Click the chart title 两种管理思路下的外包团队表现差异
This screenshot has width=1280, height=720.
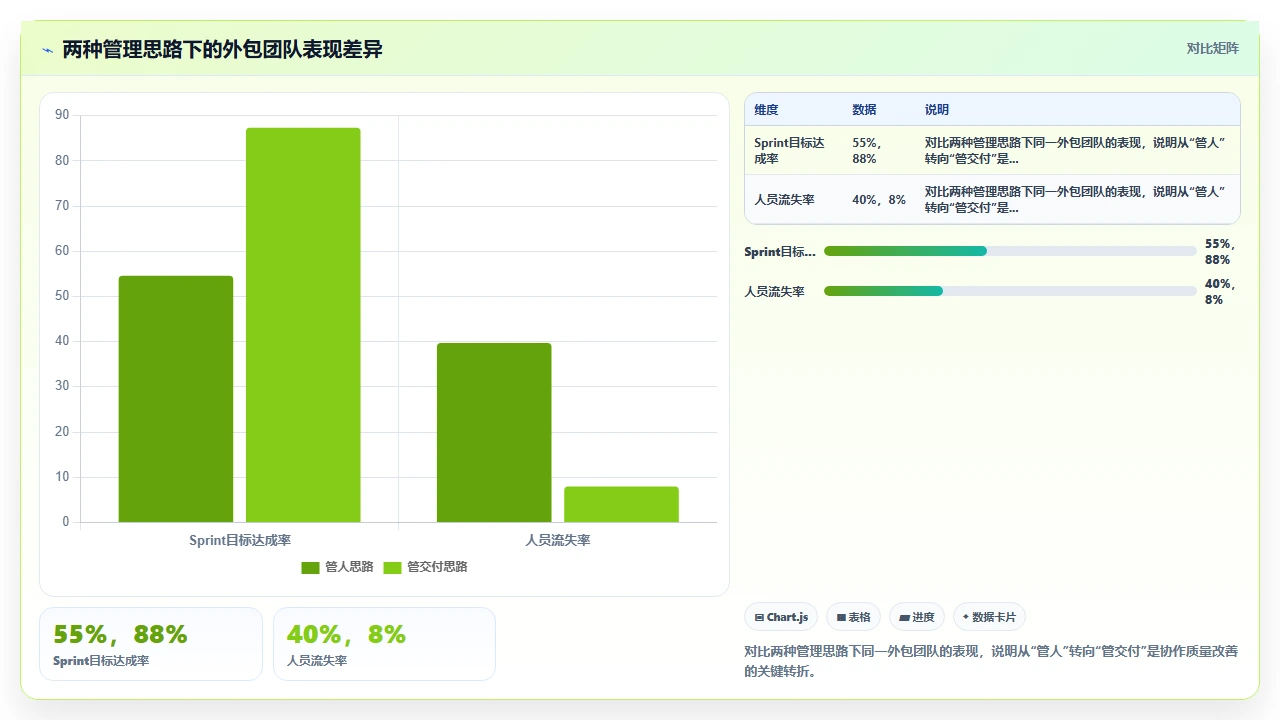coord(222,49)
